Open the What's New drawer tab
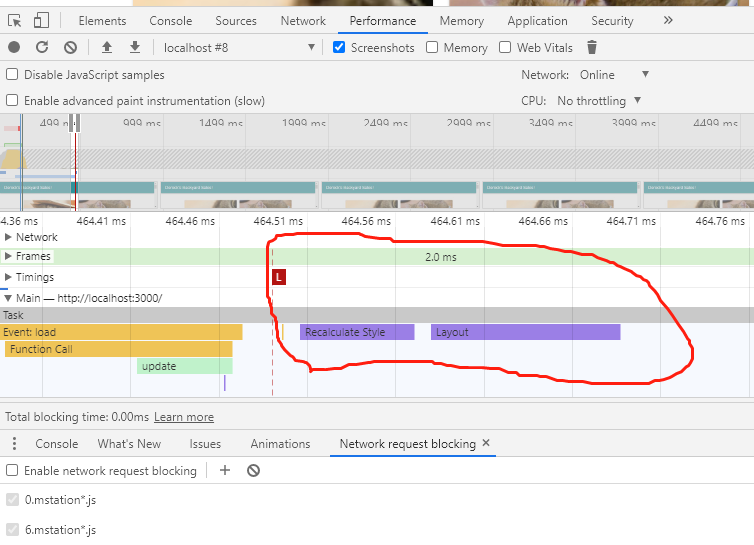This screenshot has width=754, height=545. tap(129, 444)
